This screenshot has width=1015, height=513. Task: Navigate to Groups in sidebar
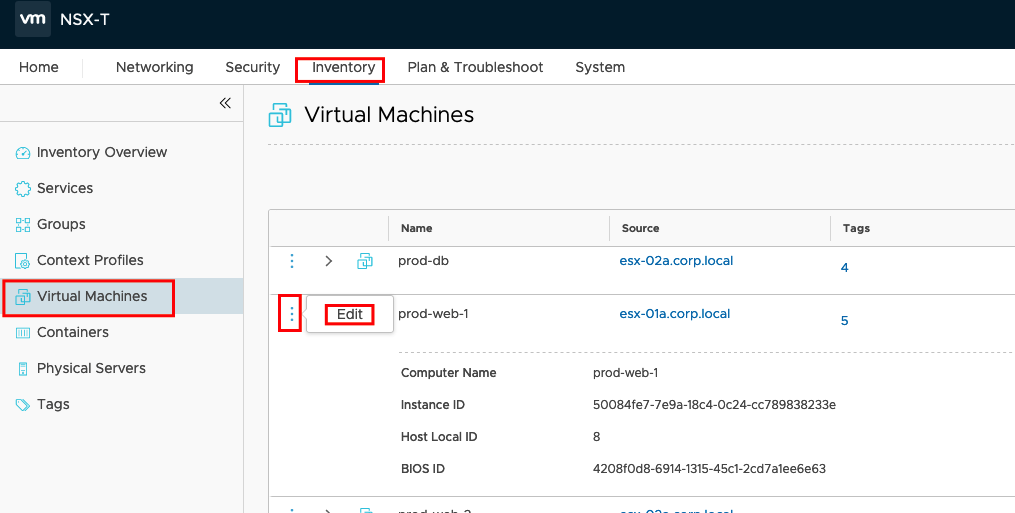pyautogui.click(x=61, y=225)
